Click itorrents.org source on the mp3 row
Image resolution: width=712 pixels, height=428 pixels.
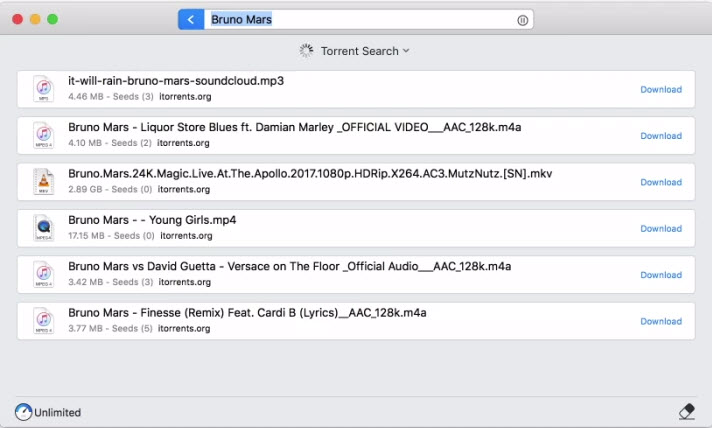(185, 97)
